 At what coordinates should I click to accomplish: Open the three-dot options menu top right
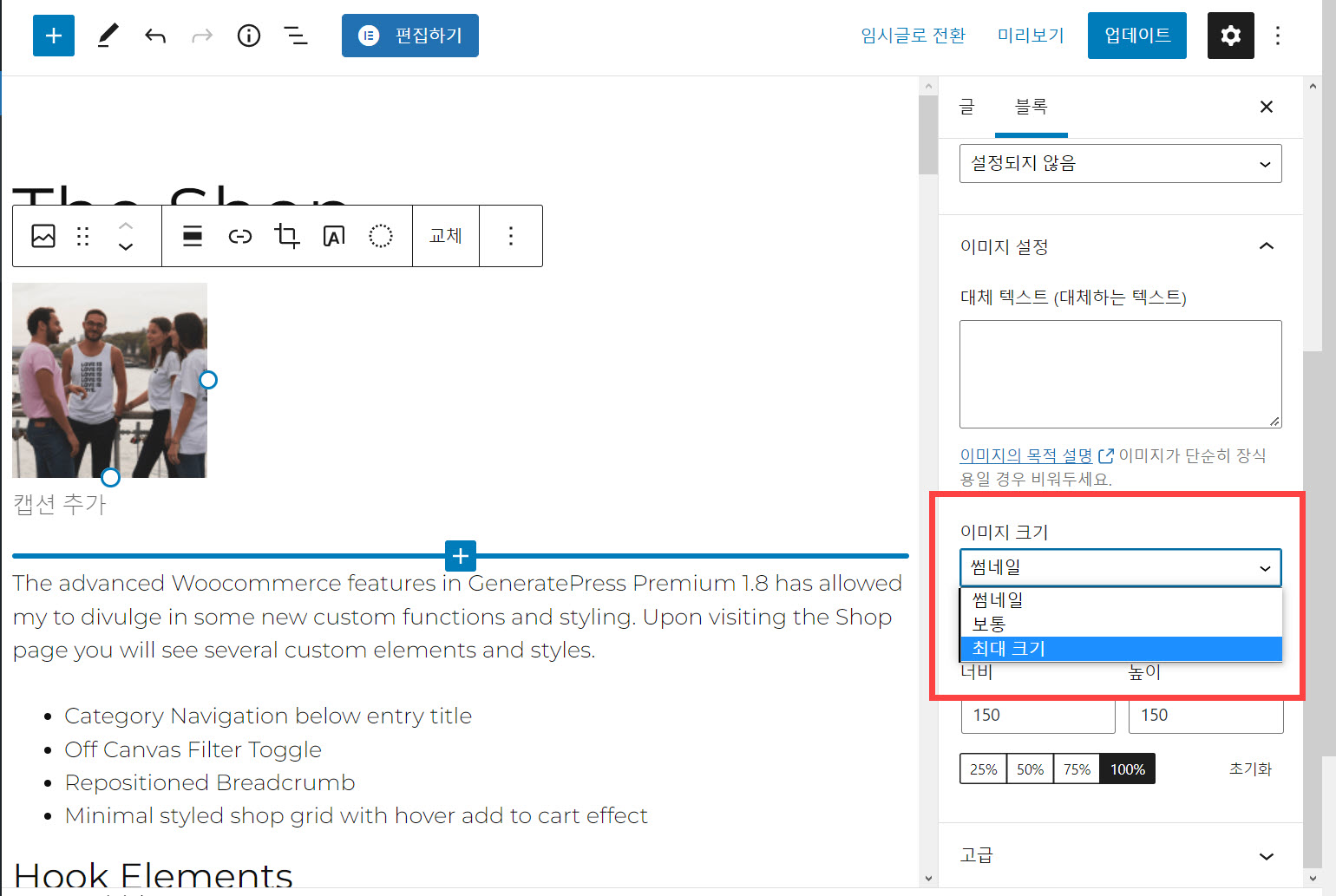tap(1278, 36)
